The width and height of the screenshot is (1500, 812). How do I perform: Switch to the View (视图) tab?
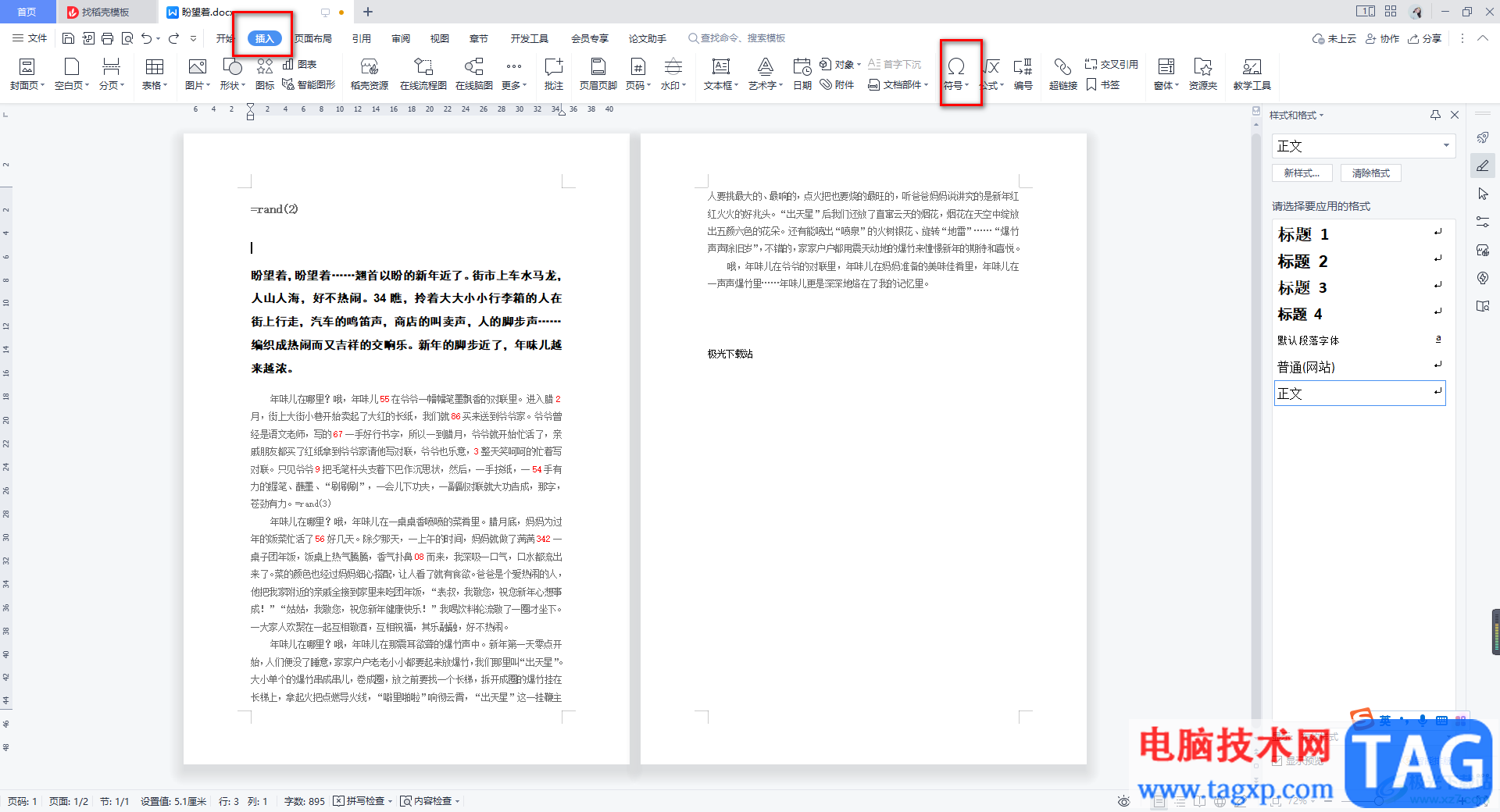pyautogui.click(x=440, y=38)
